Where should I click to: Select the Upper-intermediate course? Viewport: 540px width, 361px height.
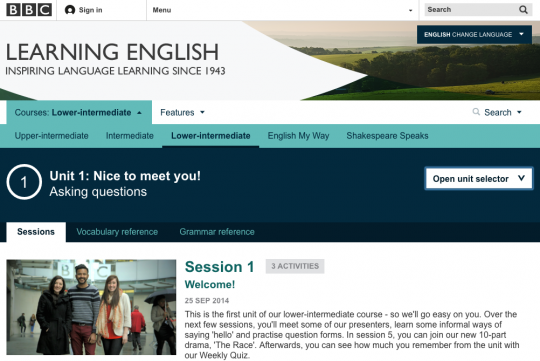(x=51, y=136)
